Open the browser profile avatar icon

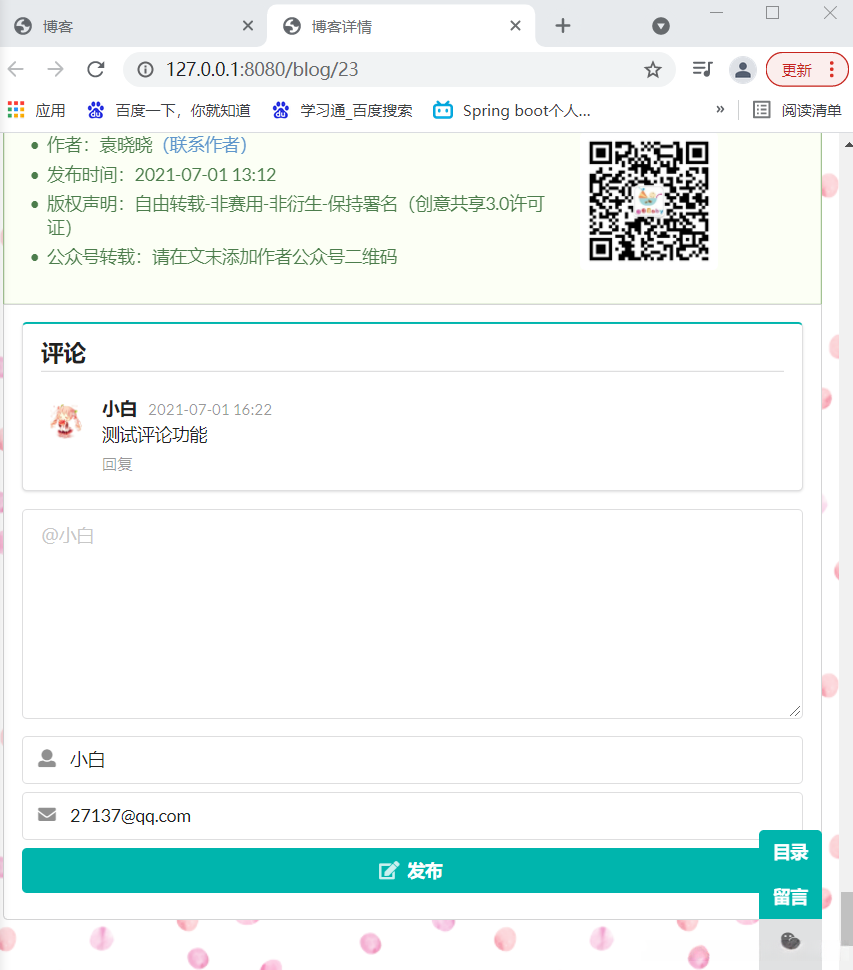pos(741,69)
